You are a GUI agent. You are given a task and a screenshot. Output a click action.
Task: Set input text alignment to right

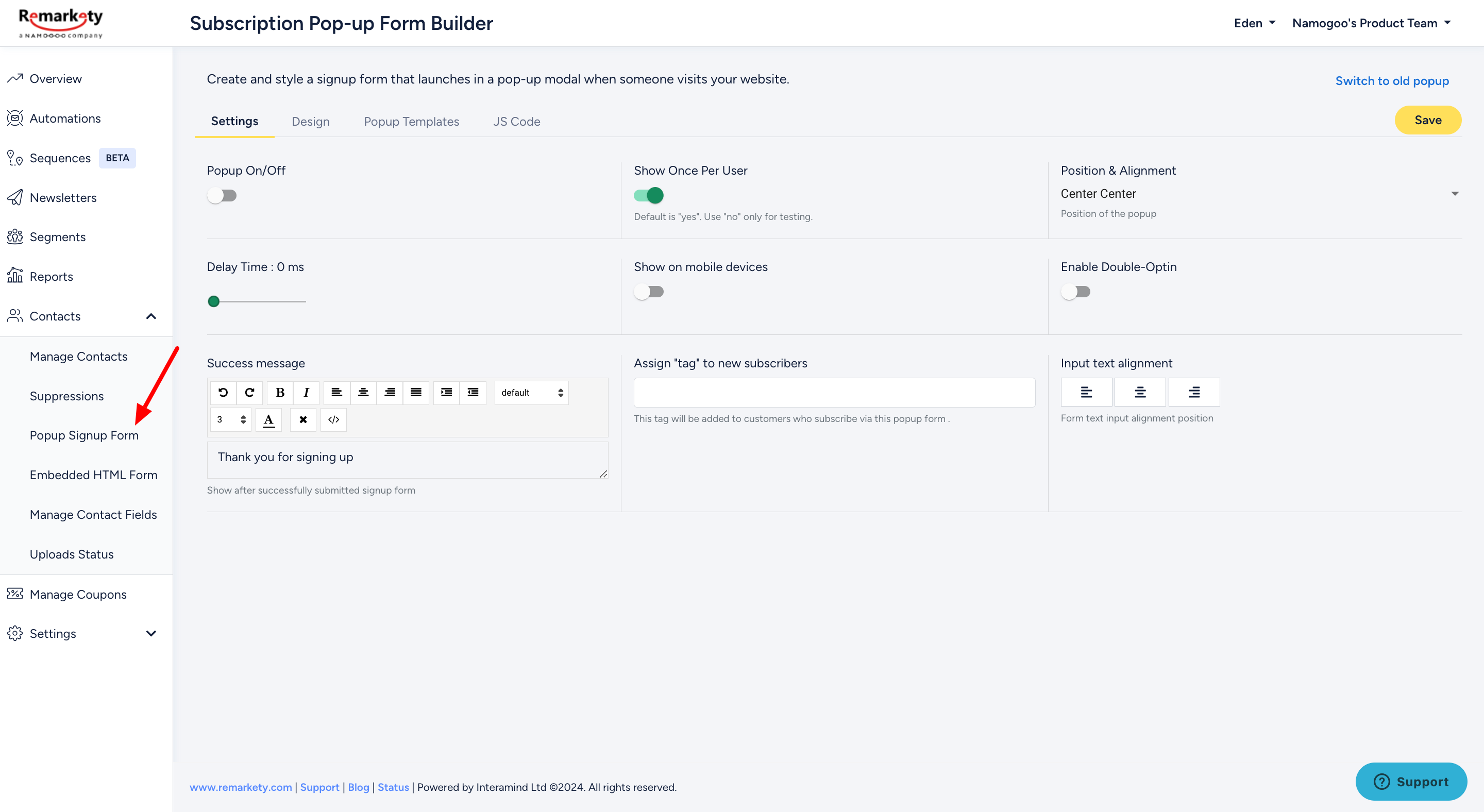point(1194,392)
